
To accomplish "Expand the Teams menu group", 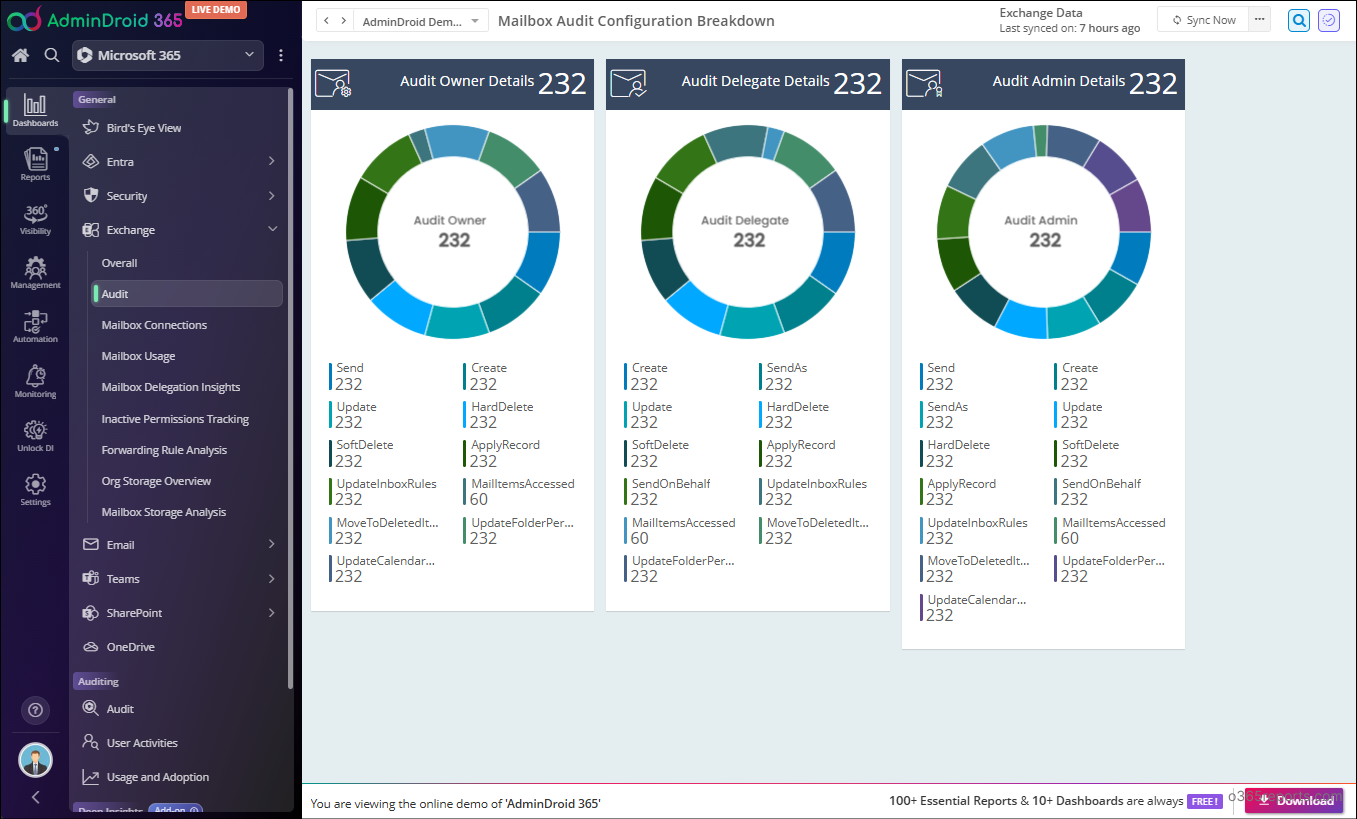I will point(179,579).
